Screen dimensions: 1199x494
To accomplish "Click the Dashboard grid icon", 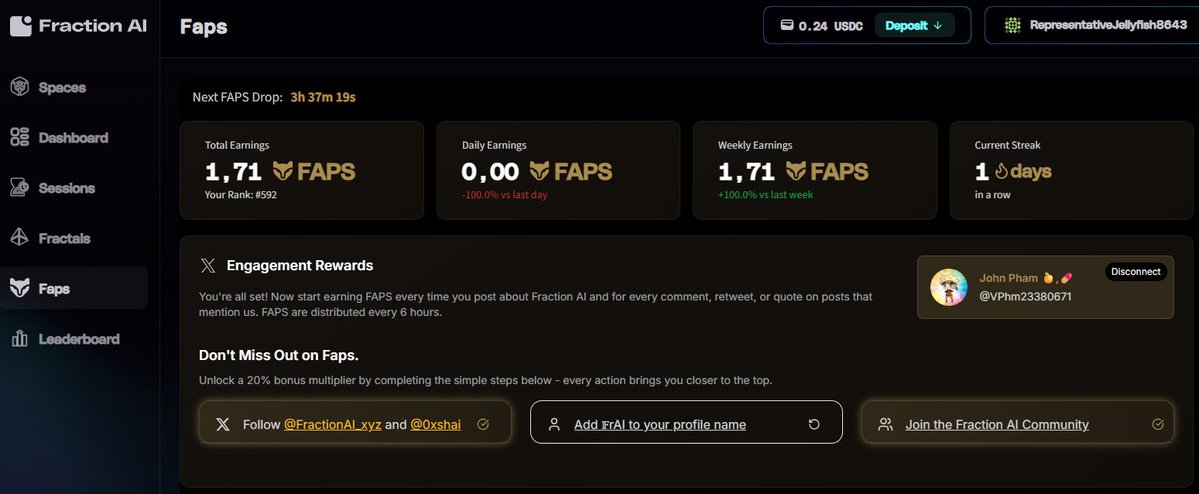I will (x=19, y=138).
